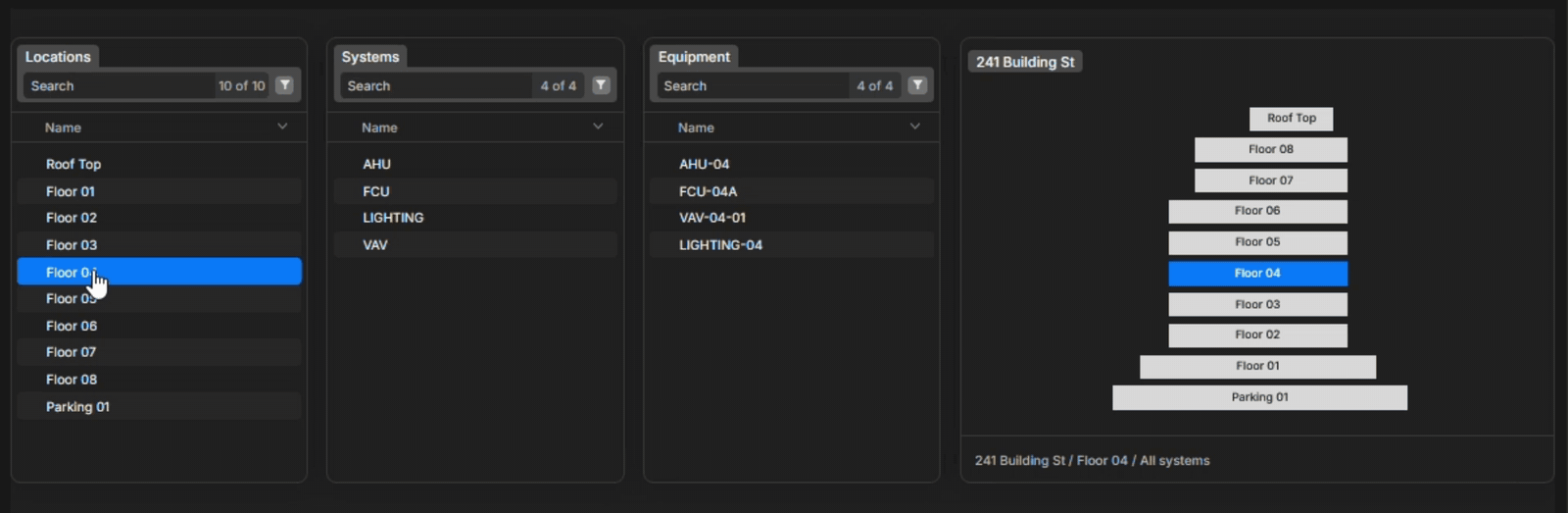This screenshot has height=513, width=1568.
Task: Select VAV-04-01 equipment item
Action: point(792,218)
